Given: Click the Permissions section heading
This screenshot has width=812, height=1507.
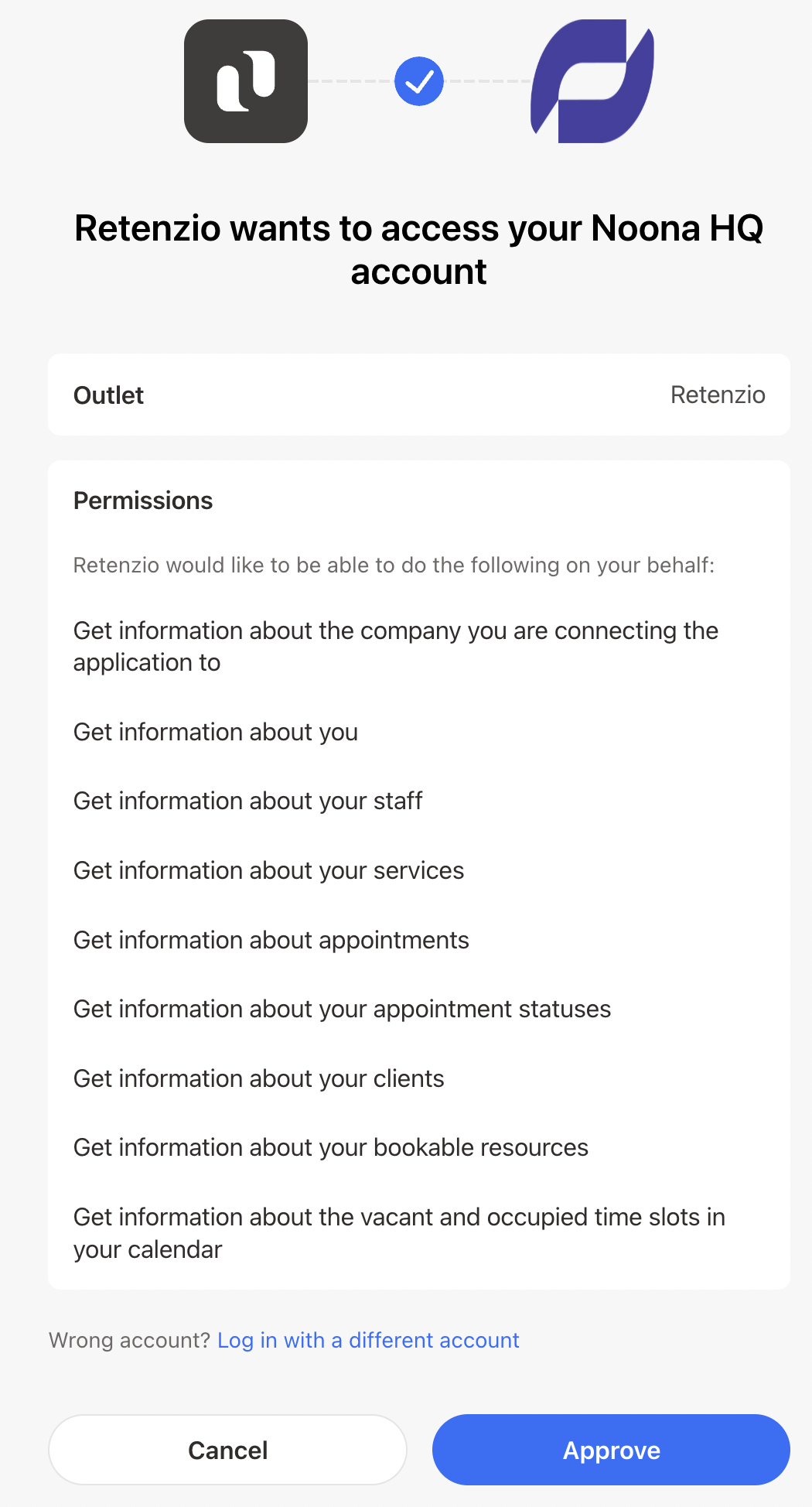Looking at the screenshot, I should [x=143, y=501].
